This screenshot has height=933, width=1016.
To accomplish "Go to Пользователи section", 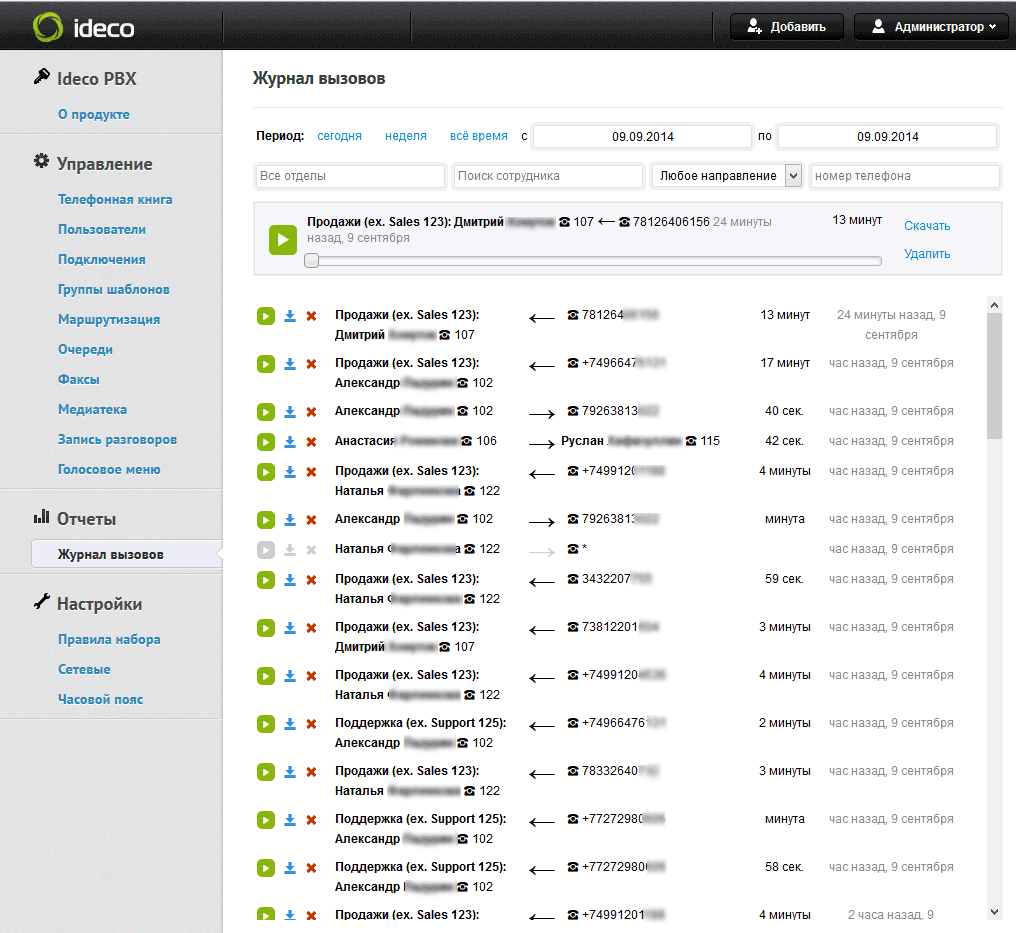I will [x=102, y=229].
